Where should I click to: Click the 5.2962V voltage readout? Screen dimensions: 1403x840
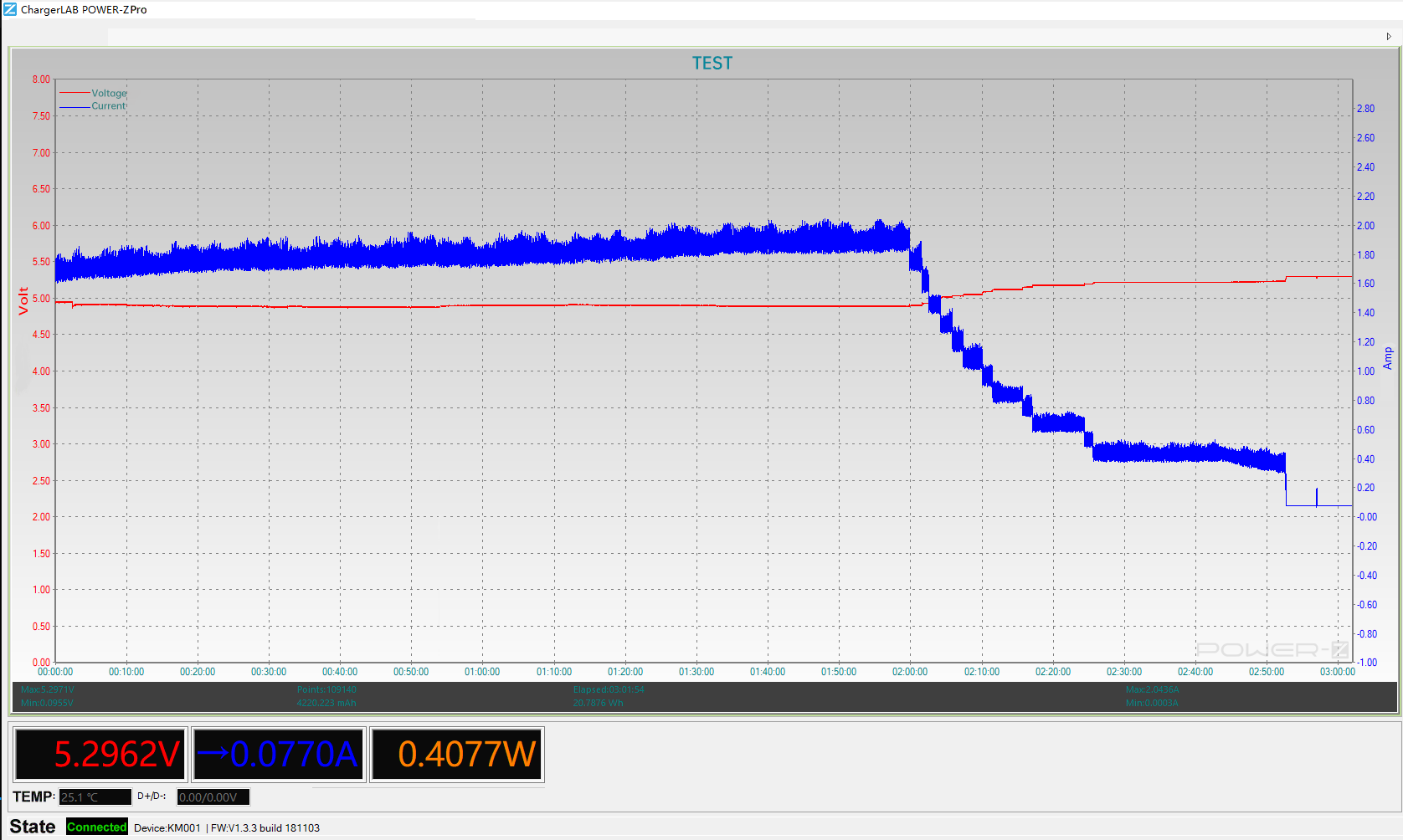coord(99,754)
